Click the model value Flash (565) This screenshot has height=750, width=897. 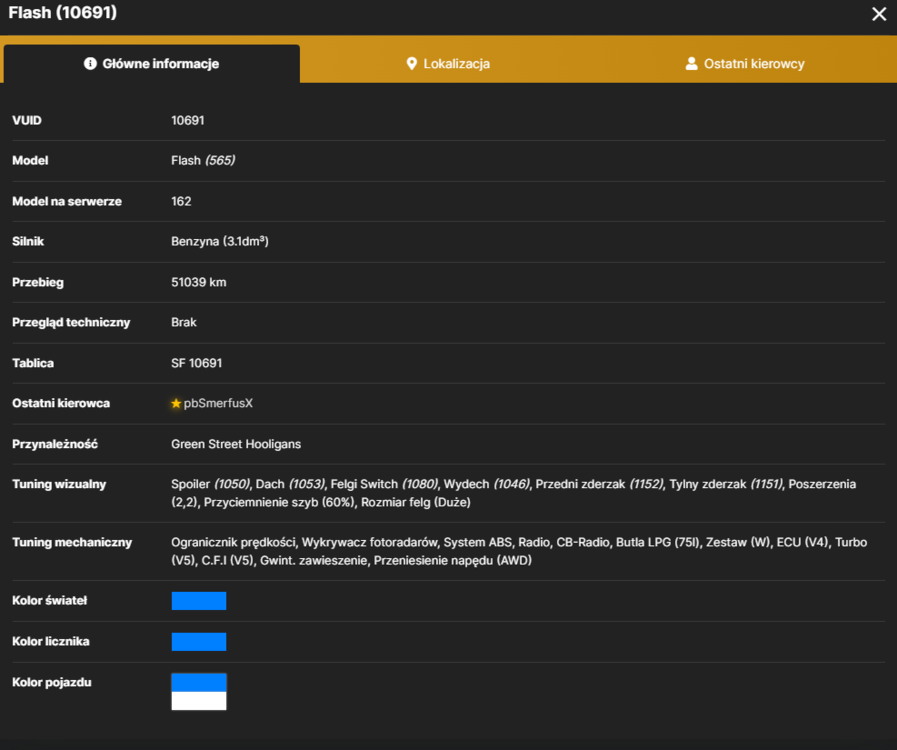click(203, 160)
